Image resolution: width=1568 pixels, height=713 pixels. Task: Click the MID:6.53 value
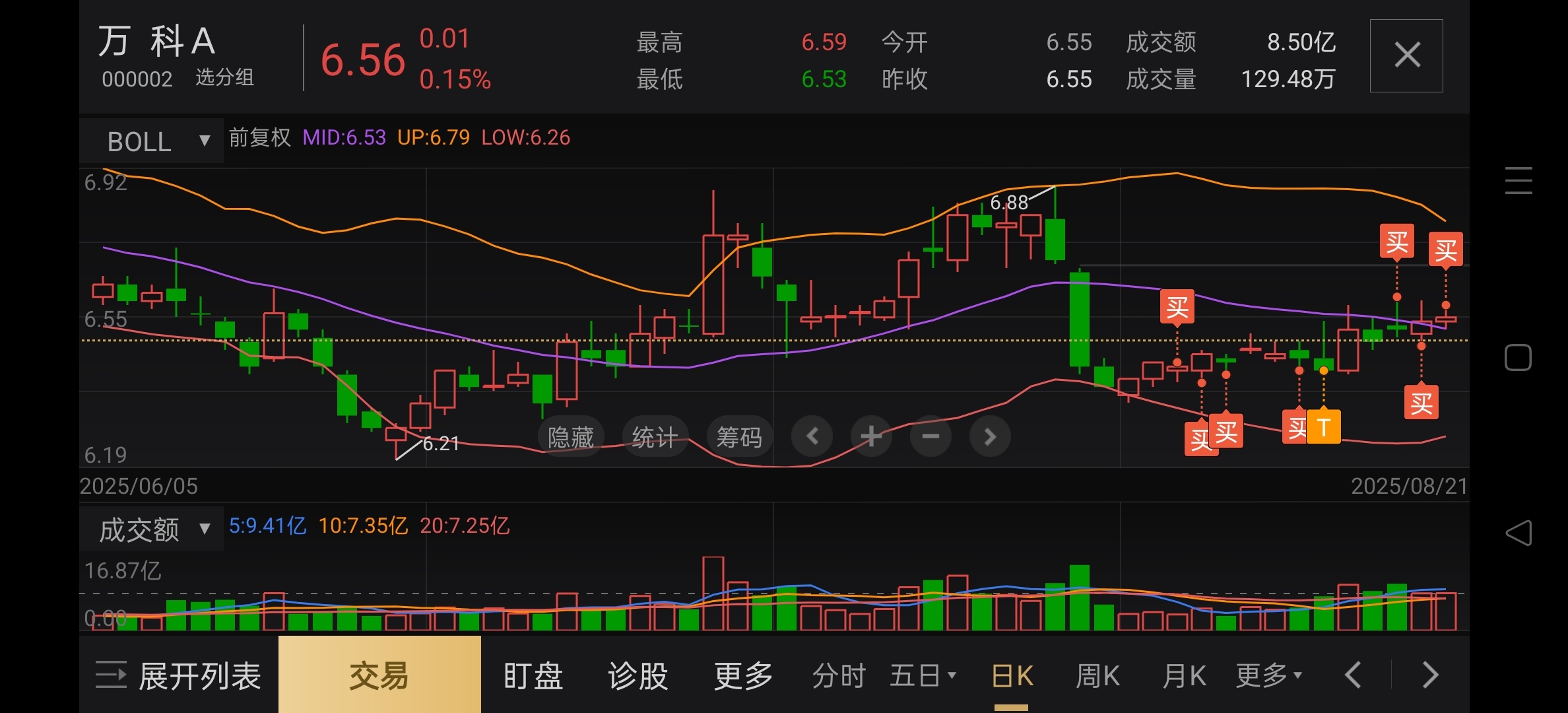click(x=344, y=137)
